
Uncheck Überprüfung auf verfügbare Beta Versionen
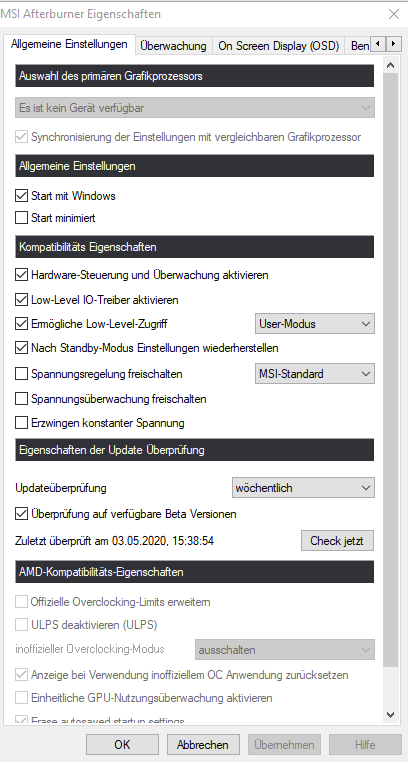[21, 514]
